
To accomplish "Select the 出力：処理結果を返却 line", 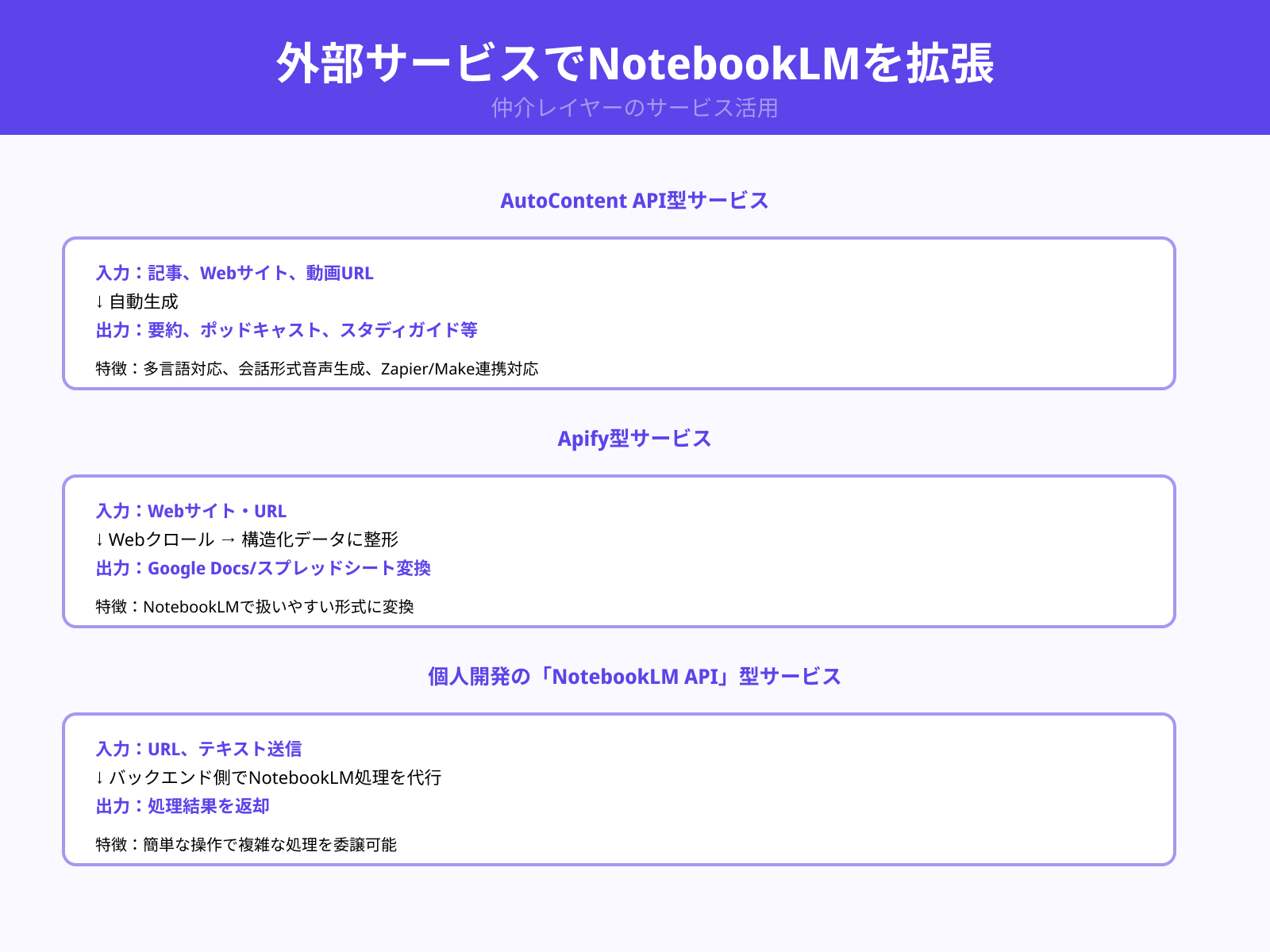I will click(181, 806).
